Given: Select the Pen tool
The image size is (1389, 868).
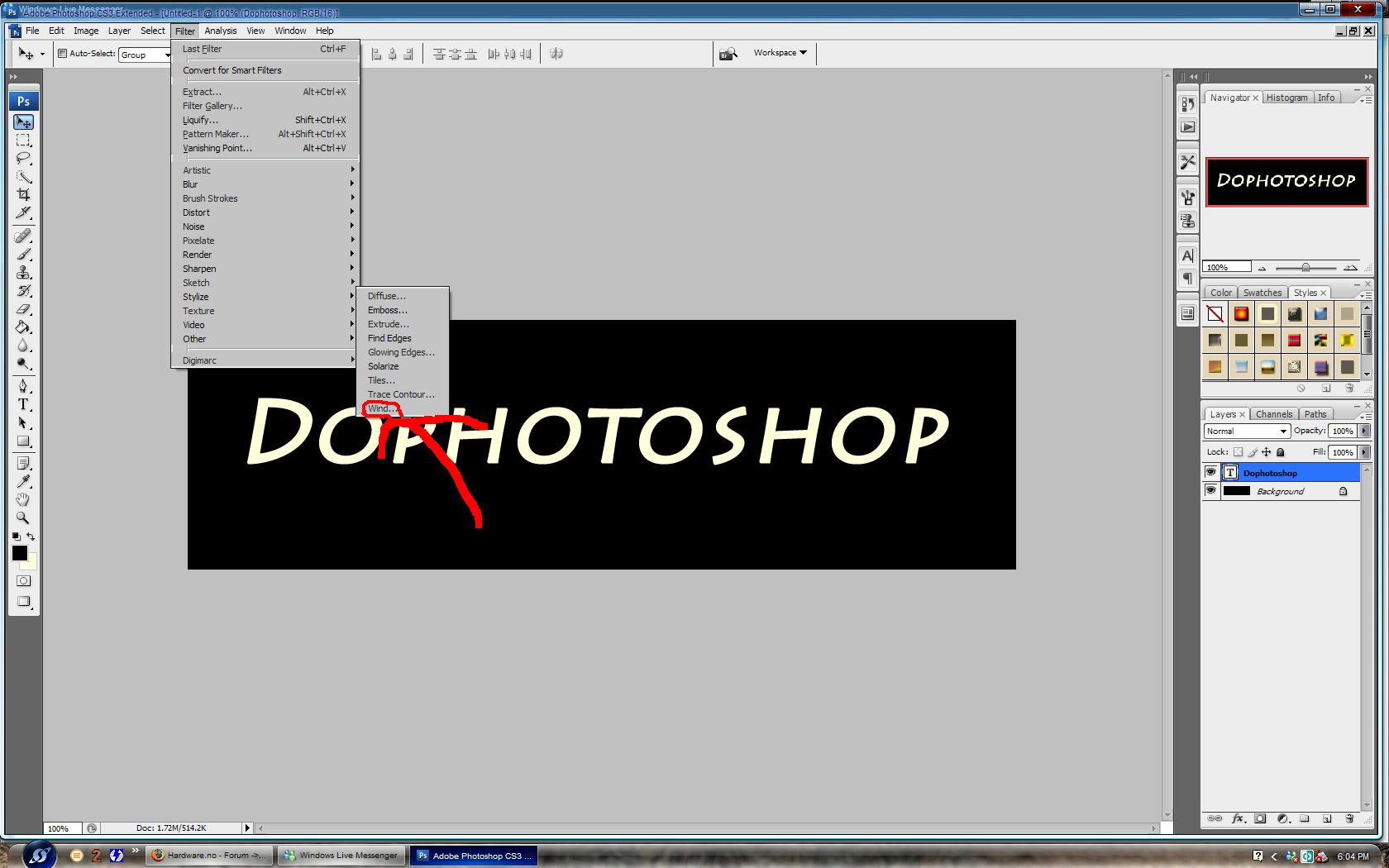Looking at the screenshot, I should 23,386.
